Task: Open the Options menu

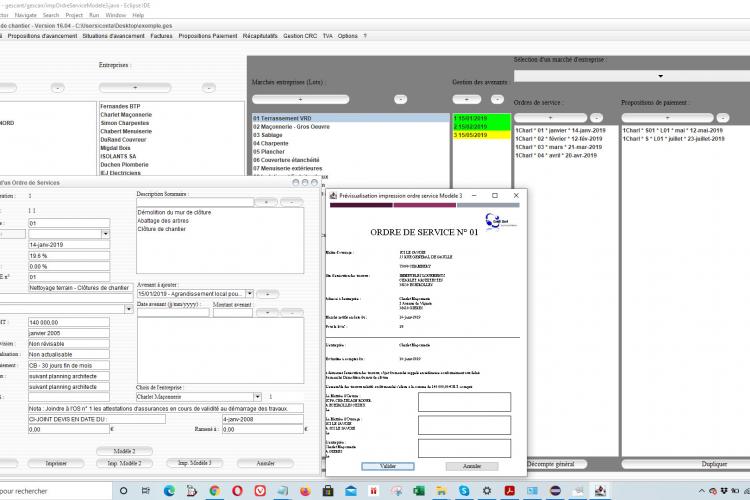Action: [x=347, y=36]
